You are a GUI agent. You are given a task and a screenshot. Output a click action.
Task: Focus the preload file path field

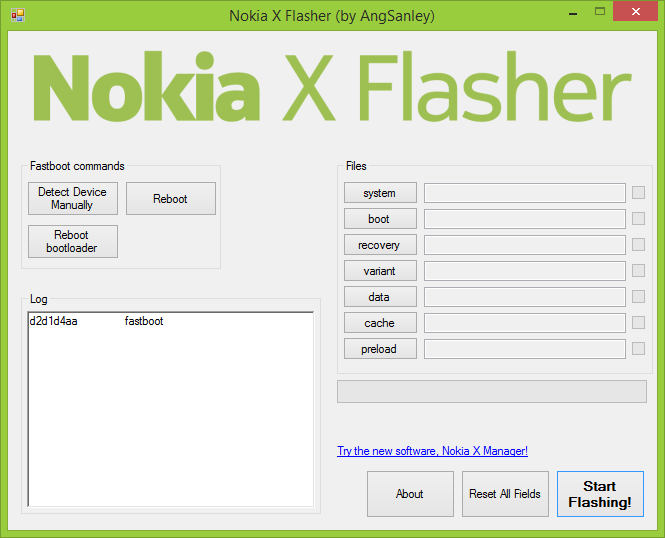tap(525, 348)
